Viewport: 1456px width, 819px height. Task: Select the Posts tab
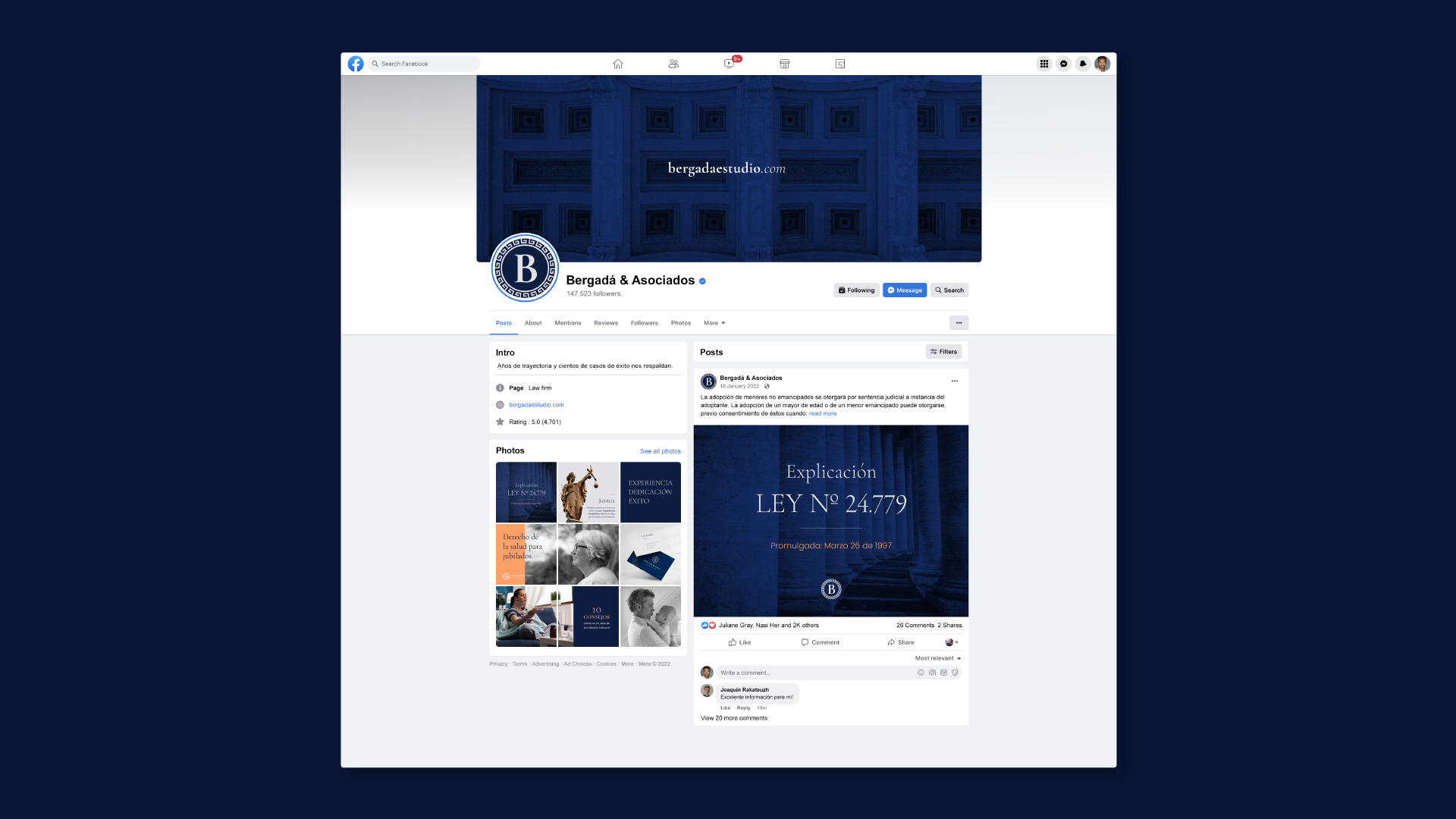504,323
